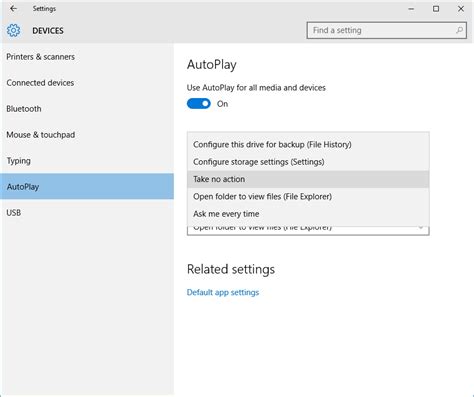Viewport: 474px width, 397px height.
Task: Open Typing settings page
Action: (87, 161)
